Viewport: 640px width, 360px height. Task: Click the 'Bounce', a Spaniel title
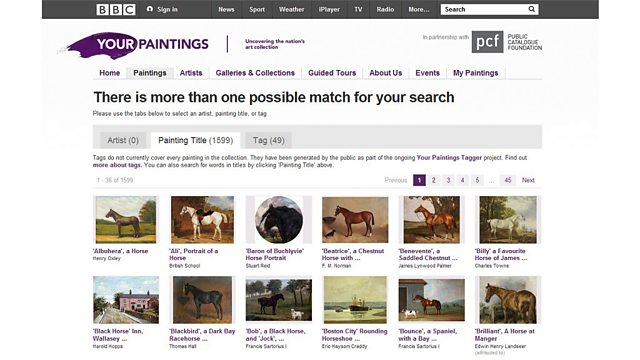tap(428, 335)
